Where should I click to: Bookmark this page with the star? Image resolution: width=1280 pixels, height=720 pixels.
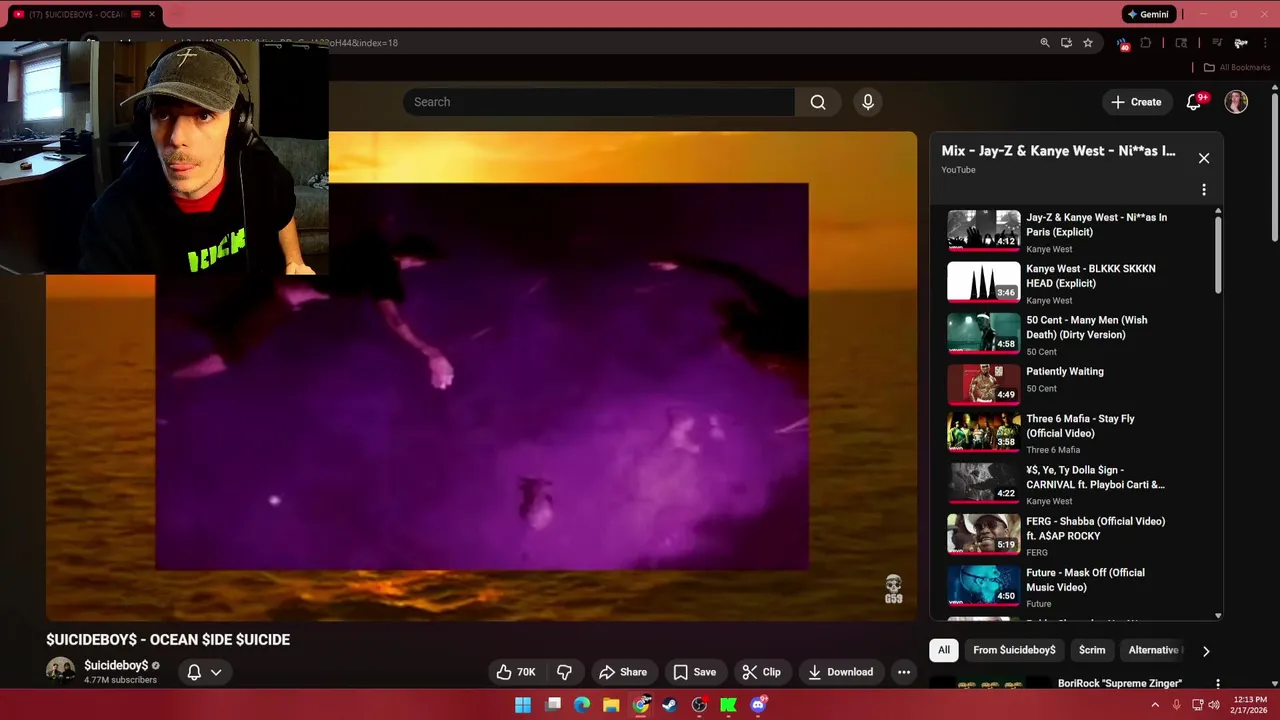1088,43
